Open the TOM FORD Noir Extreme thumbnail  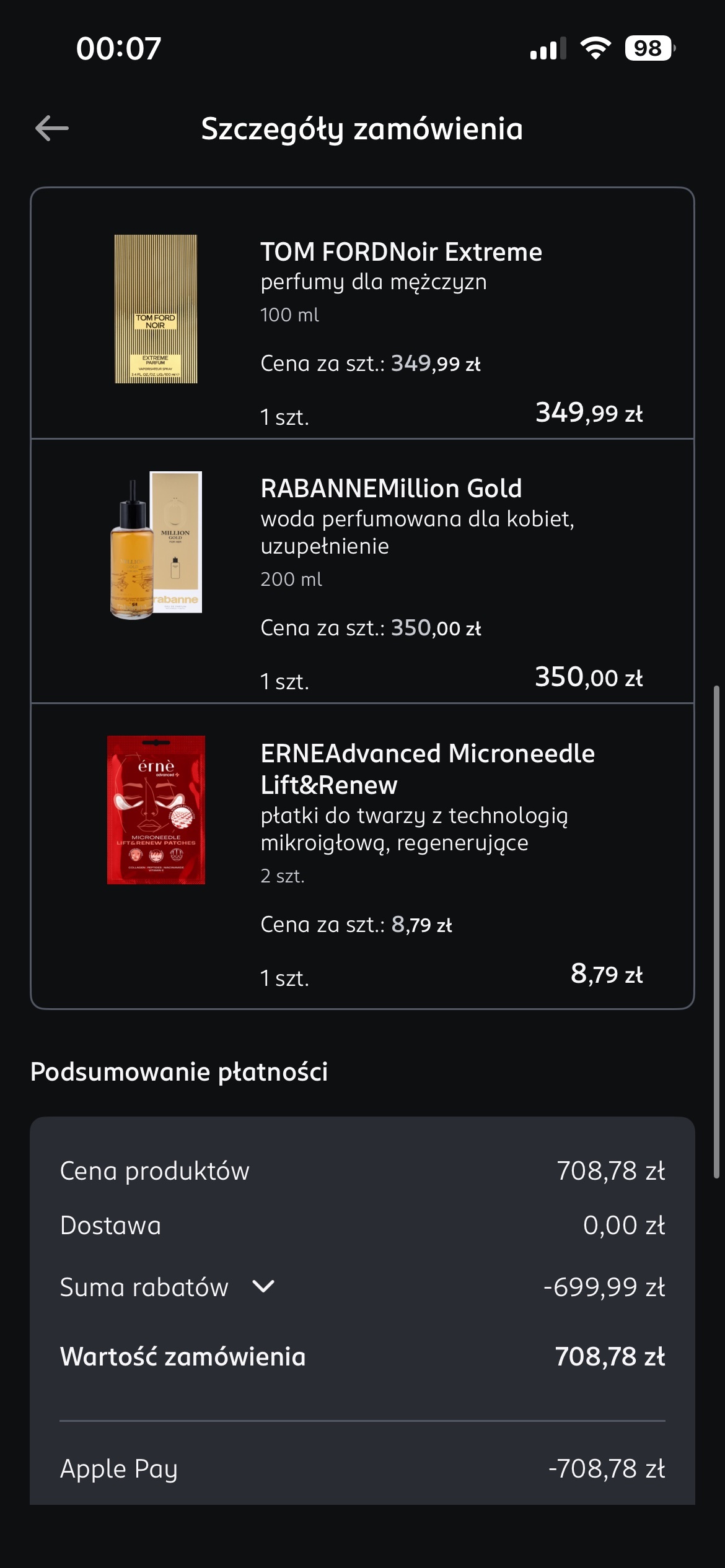click(156, 308)
